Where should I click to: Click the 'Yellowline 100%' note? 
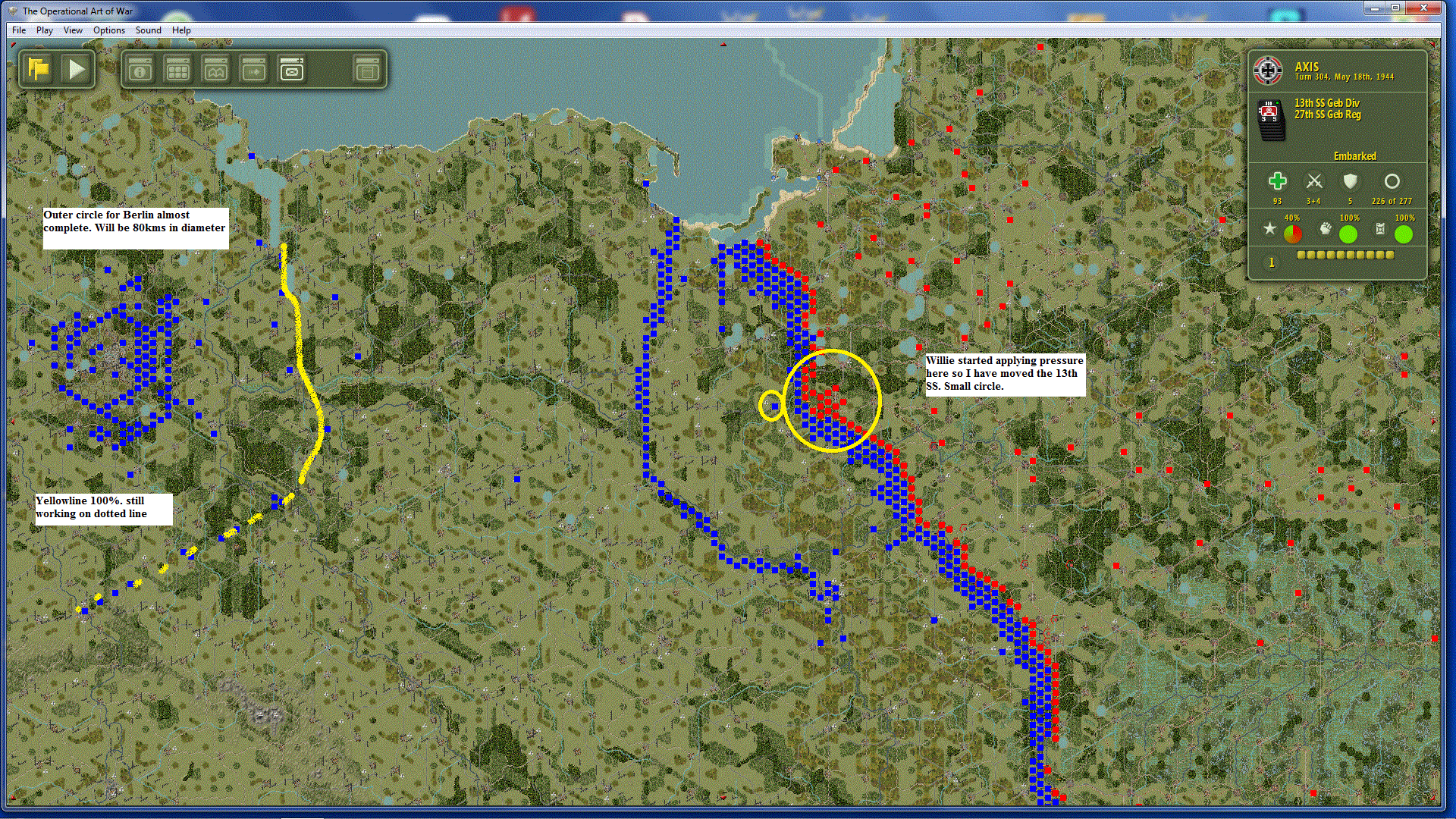pos(104,510)
